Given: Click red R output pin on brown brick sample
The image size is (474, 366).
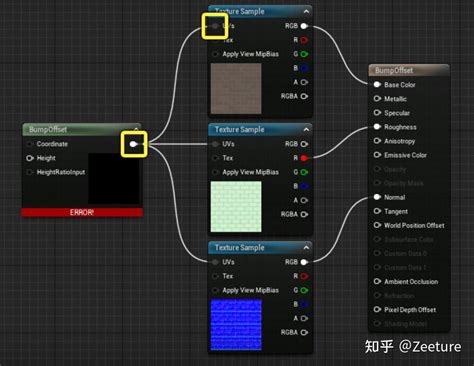Looking at the screenshot, I should click(x=304, y=40).
